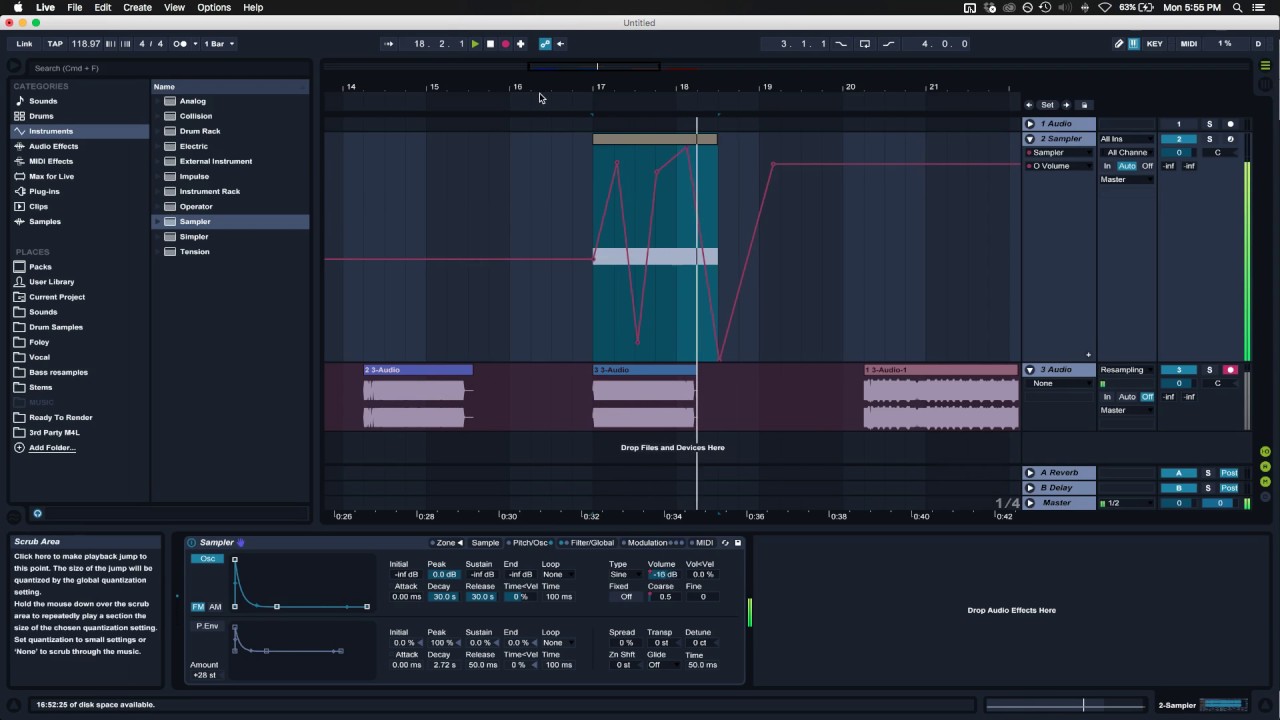Select Drum Rack in instrument list
Viewport: 1280px width, 720px height.
[x=200, y=131]
